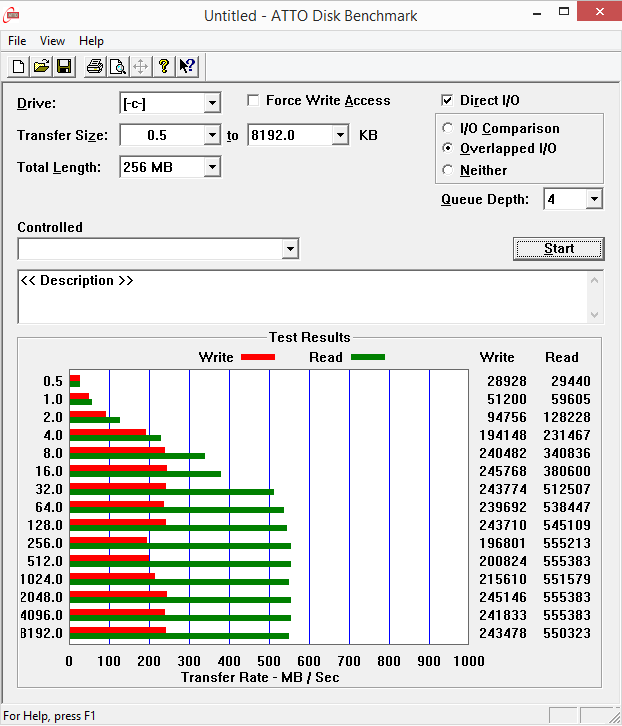Click the status bar 'For Help, press F1' text
This screenshot has width=622, height=726.
pyautogui.click(x=49, y=716)
